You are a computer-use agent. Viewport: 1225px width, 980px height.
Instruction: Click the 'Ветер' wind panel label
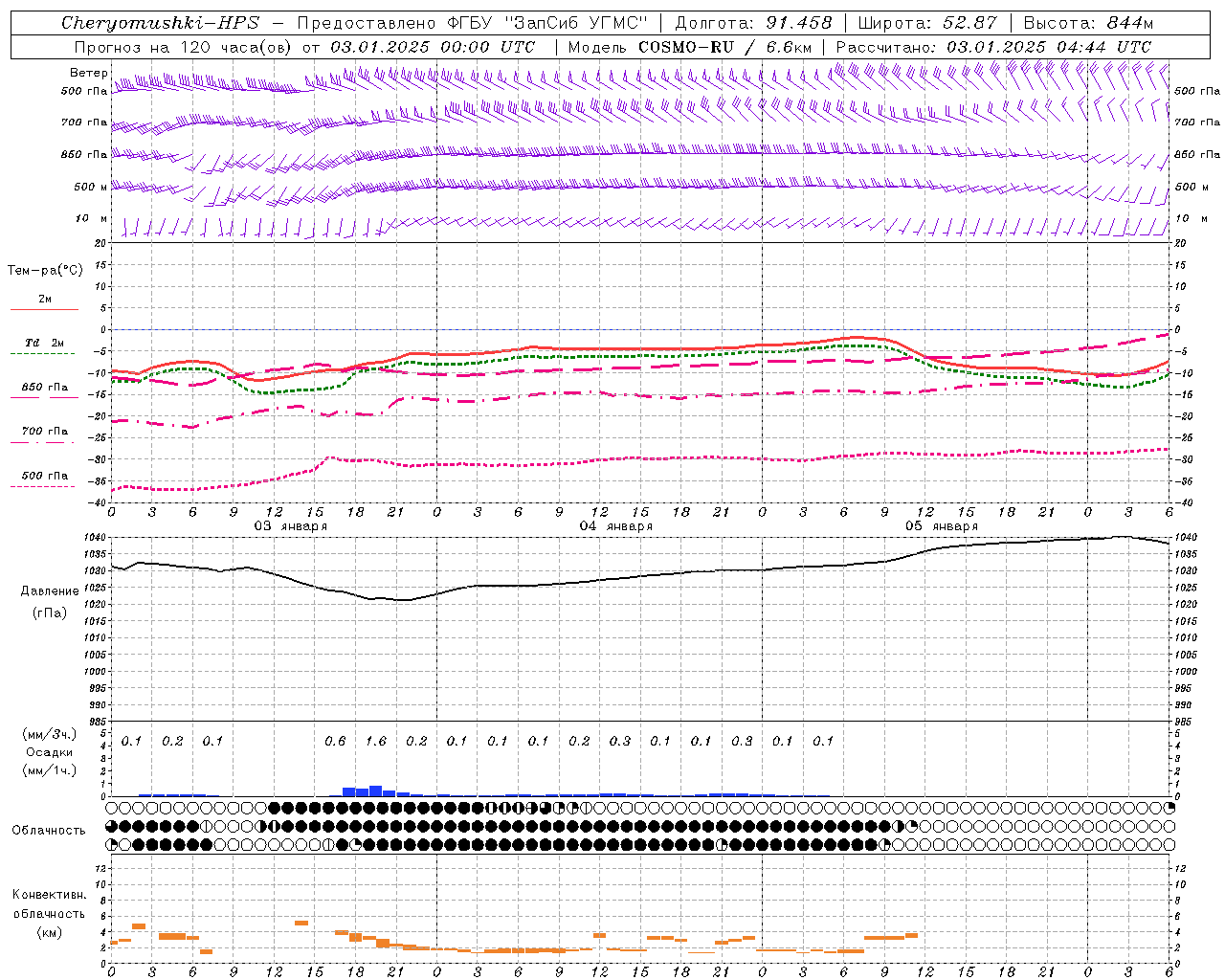pos(88,73)
